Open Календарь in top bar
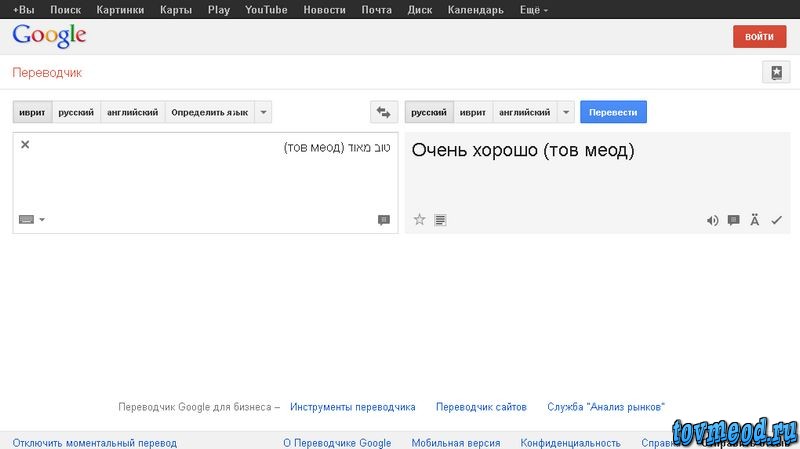The image size is (800, 449). click(476, 10)
